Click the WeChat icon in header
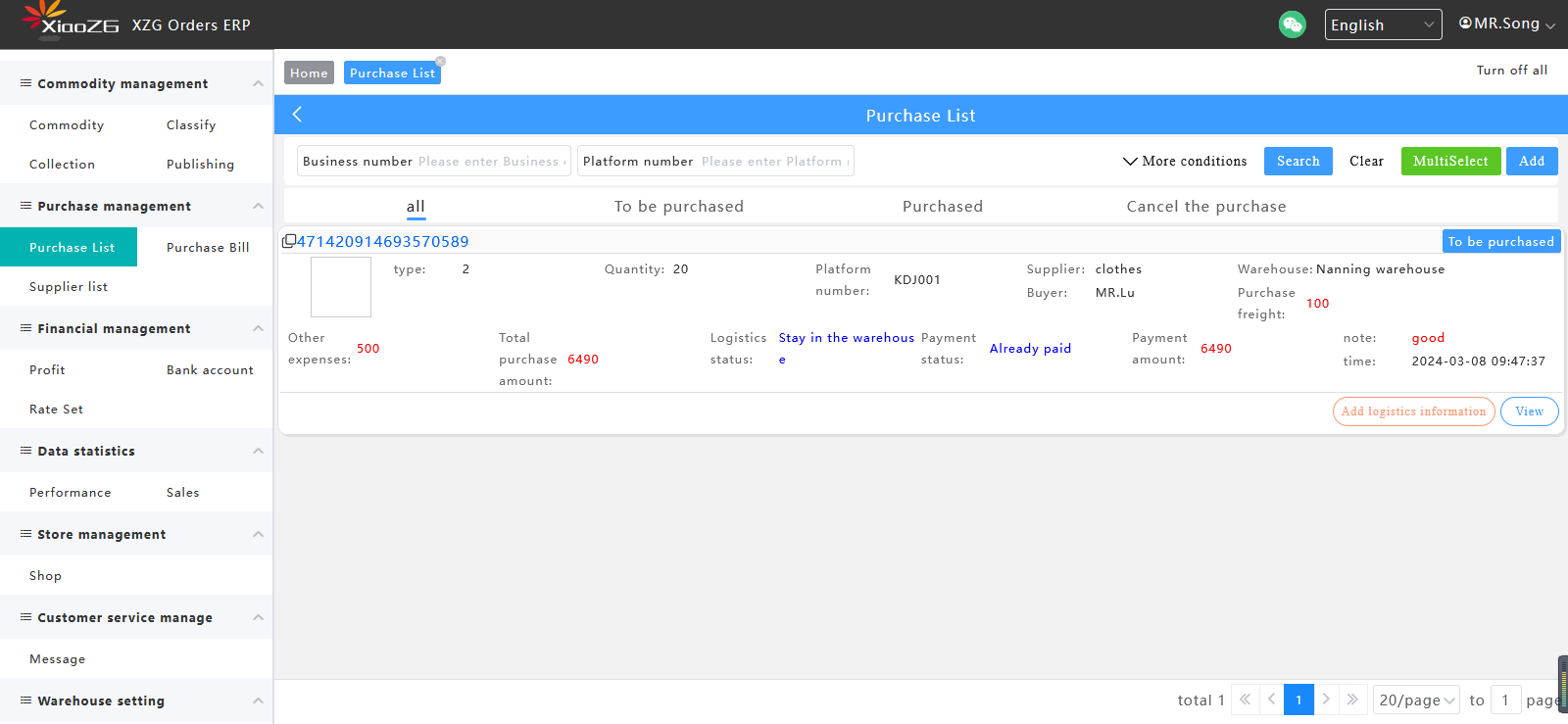1568x724 pixels. [1292, 24]
